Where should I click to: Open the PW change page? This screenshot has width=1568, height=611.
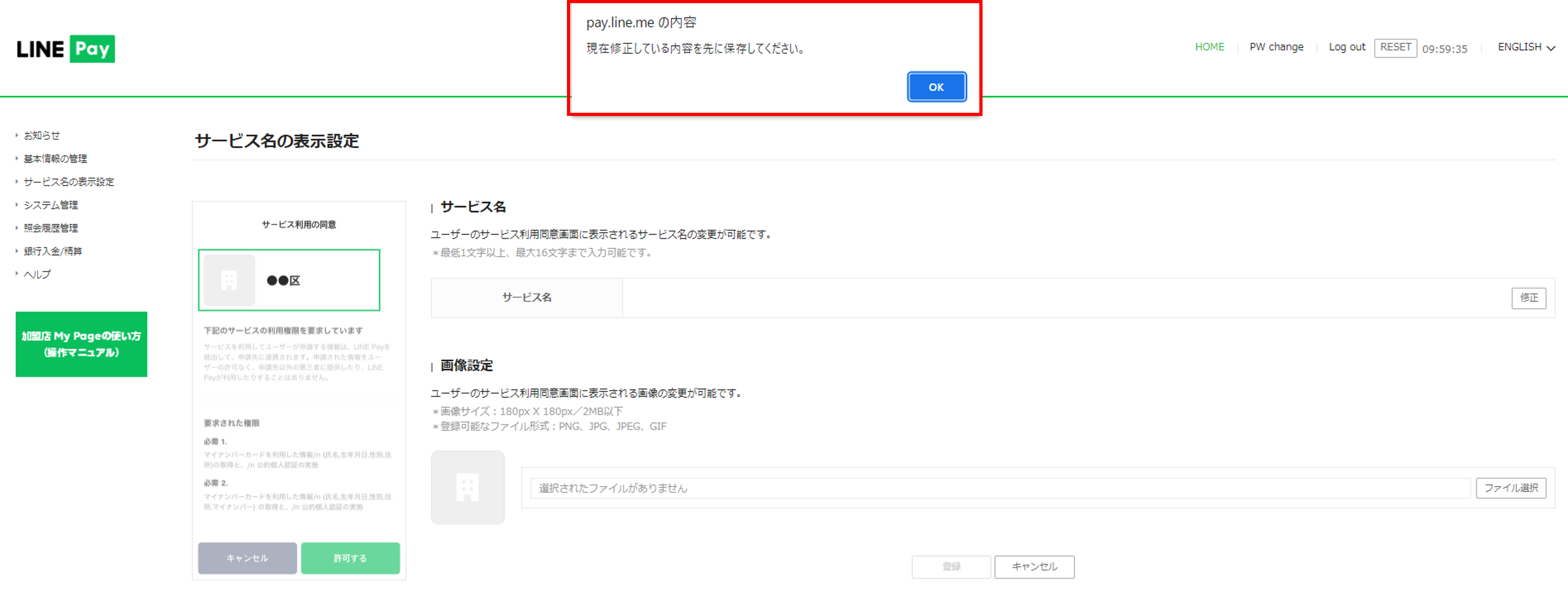point(1276,47)
